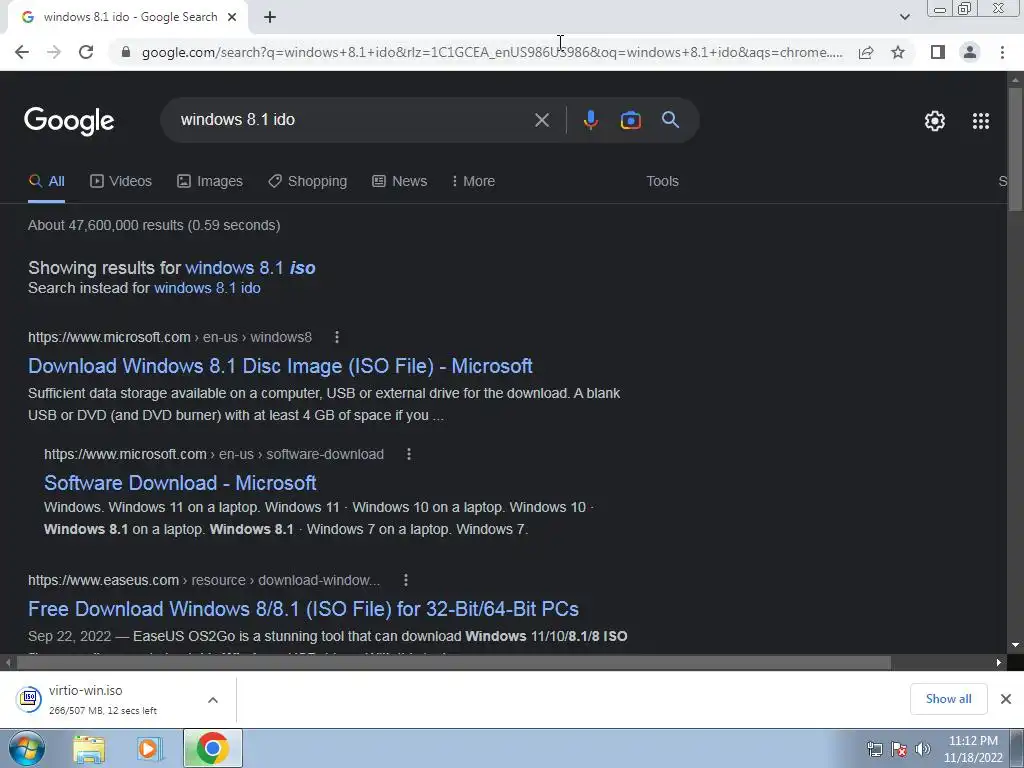Open the Google apps grid
1024x768 pixels.
(981, 121)
